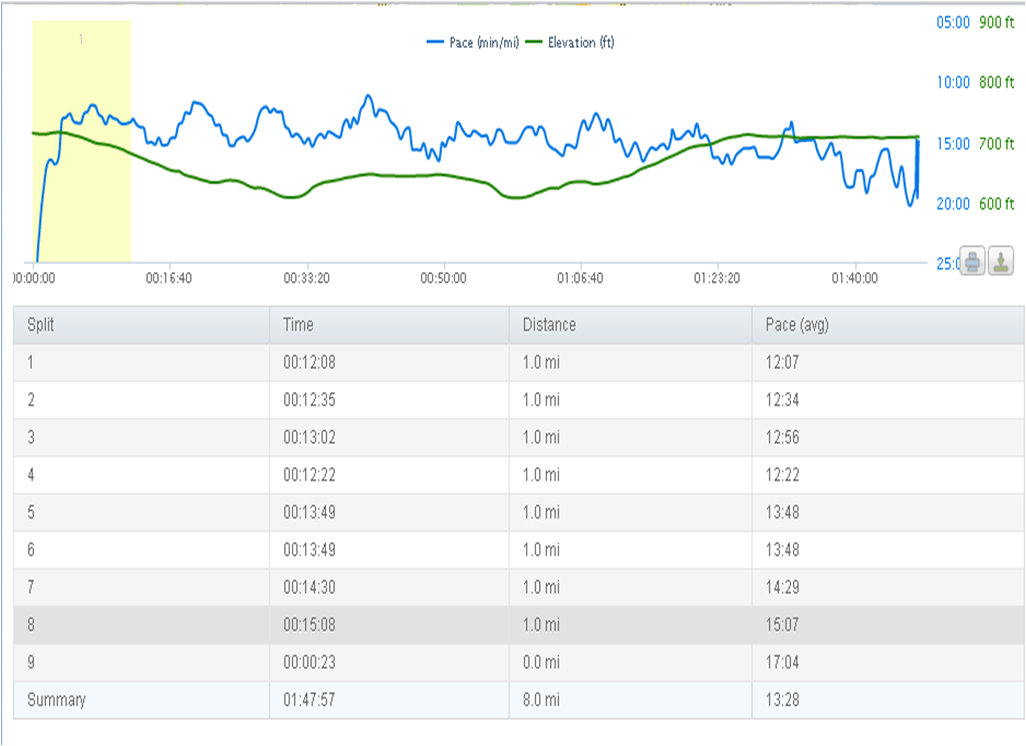Click the 01:23:20 mark on time axis

(x=716, y=279)
